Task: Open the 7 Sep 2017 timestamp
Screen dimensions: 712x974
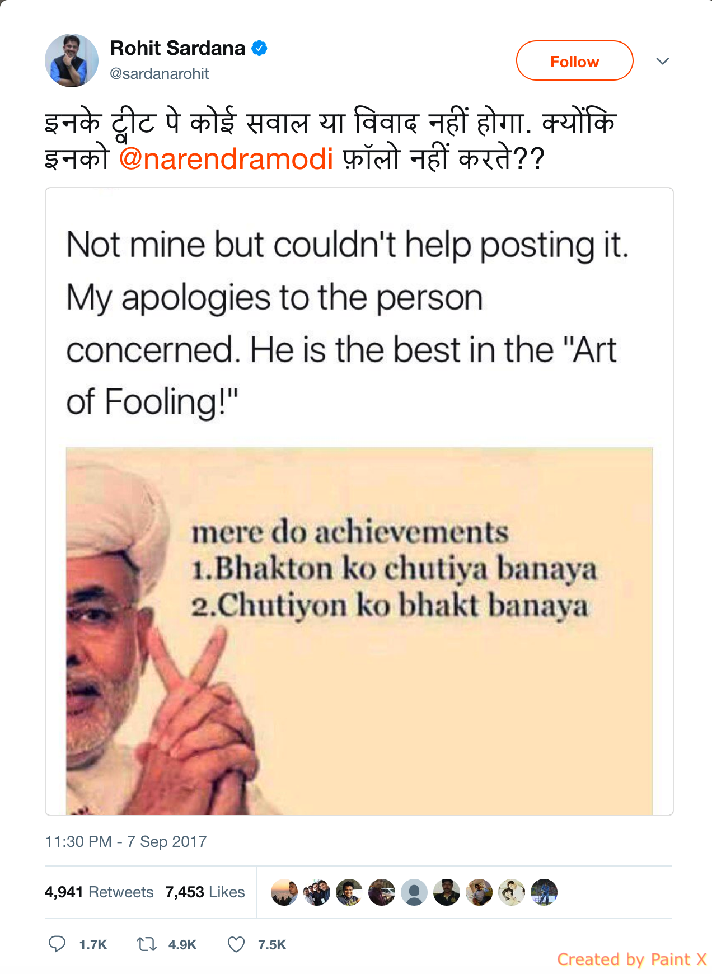Action: coord(126,842)
